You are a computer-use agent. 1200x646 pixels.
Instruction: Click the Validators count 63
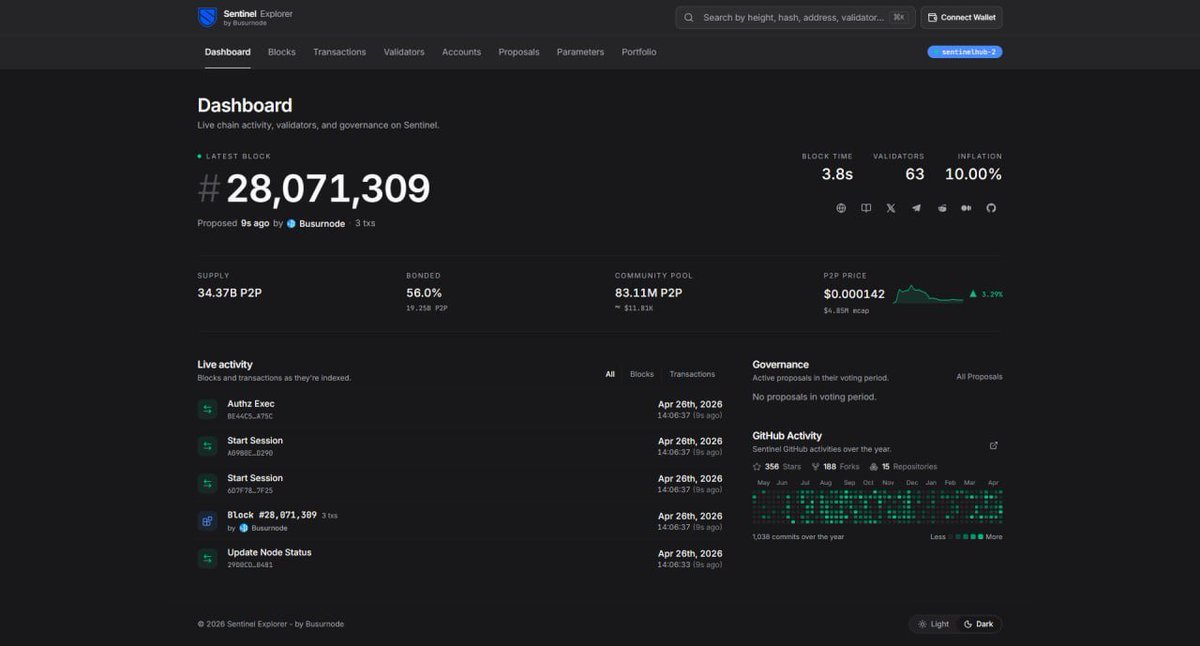tap(915, 174)
